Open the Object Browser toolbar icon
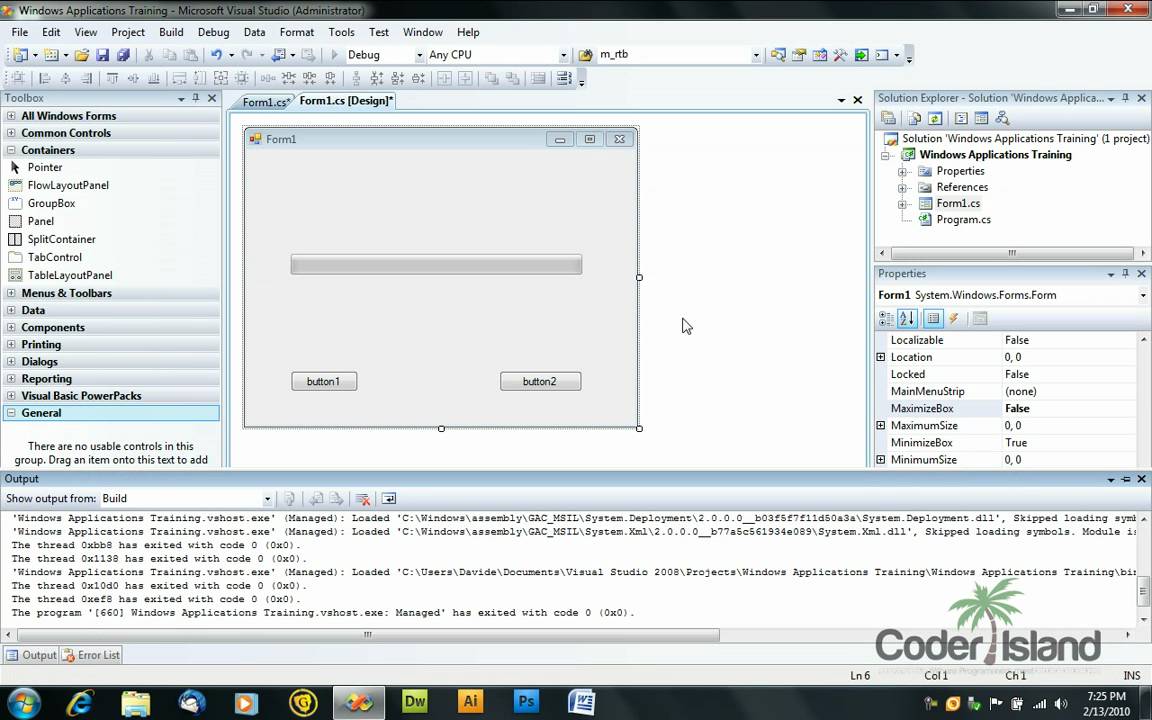 819,55
